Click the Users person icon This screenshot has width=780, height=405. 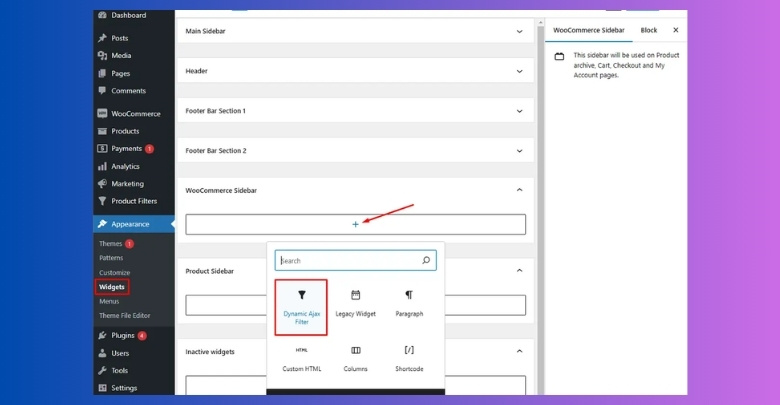[102, 353]
